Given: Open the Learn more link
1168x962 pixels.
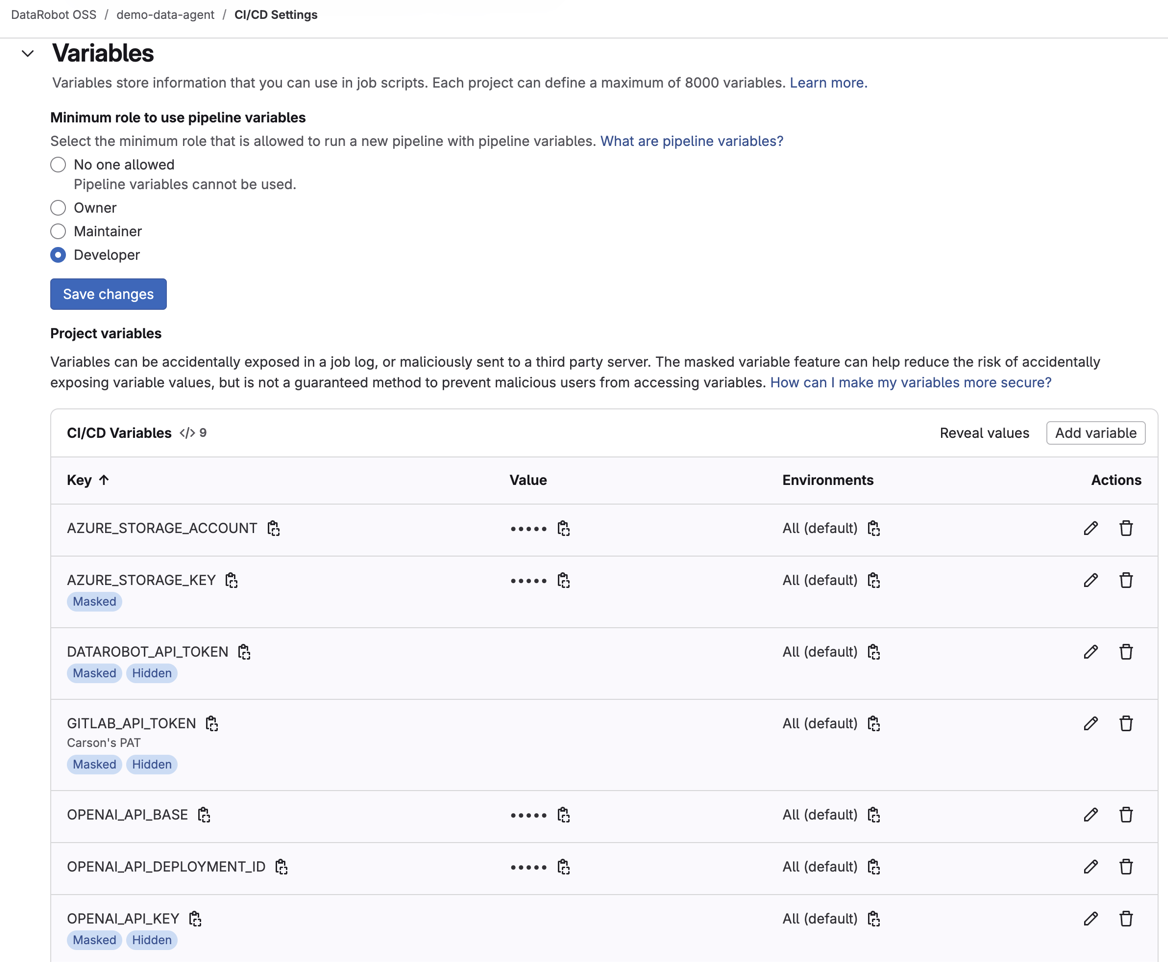Looking at the screenshot, I should (x=827, y=83).
